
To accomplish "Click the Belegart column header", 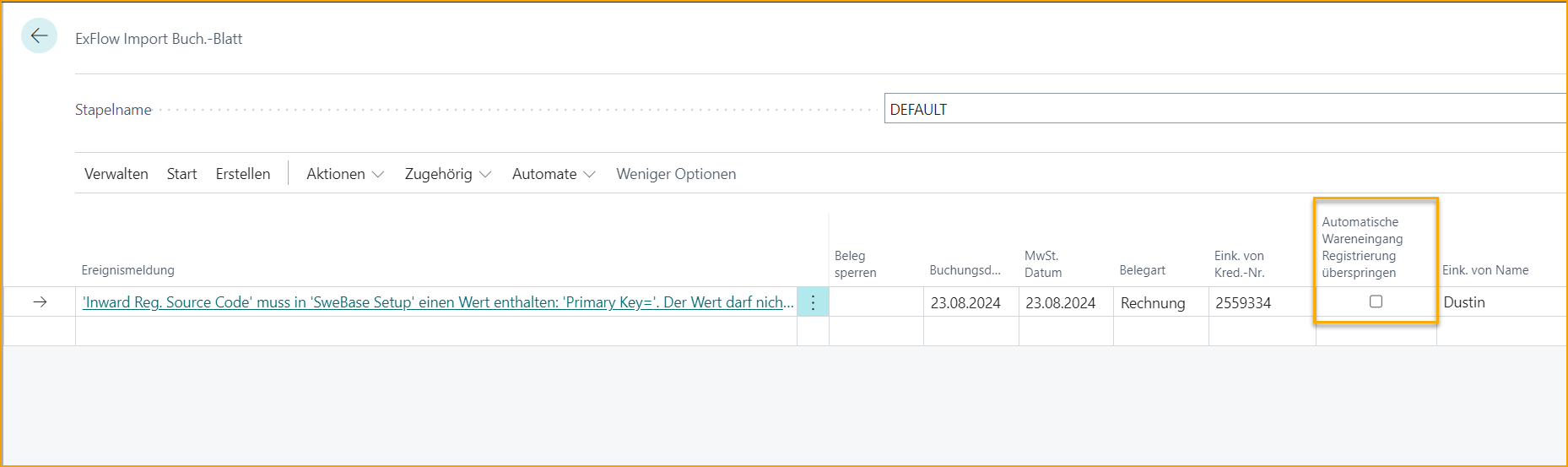I will click(x=1143, y=270).
